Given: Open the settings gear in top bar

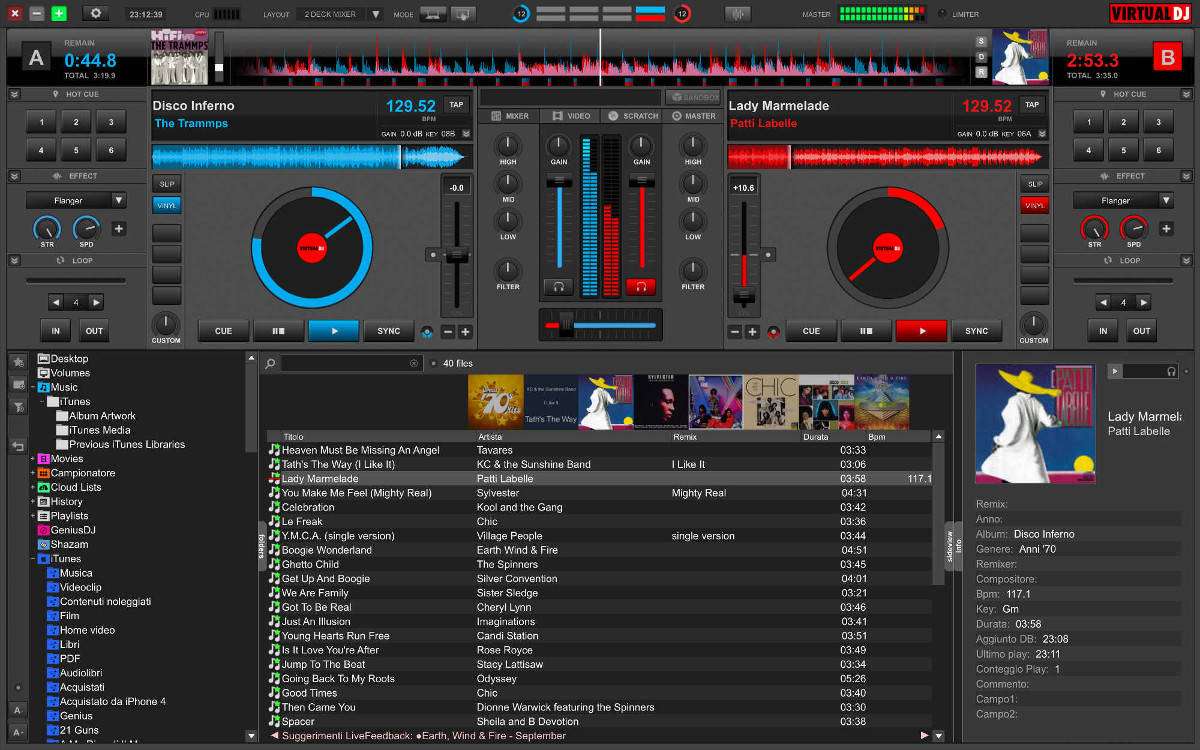Looking at the screenshot, I should point(96,14).
